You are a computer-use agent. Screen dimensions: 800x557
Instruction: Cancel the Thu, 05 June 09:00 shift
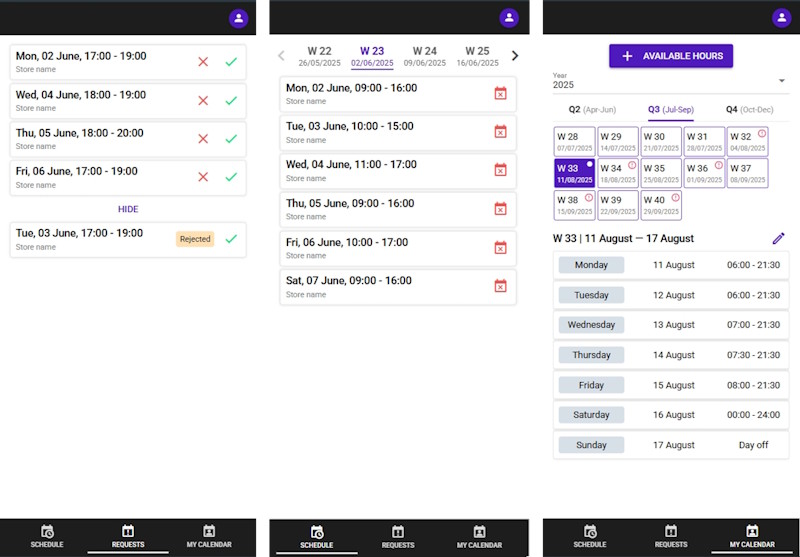point(501,209)
